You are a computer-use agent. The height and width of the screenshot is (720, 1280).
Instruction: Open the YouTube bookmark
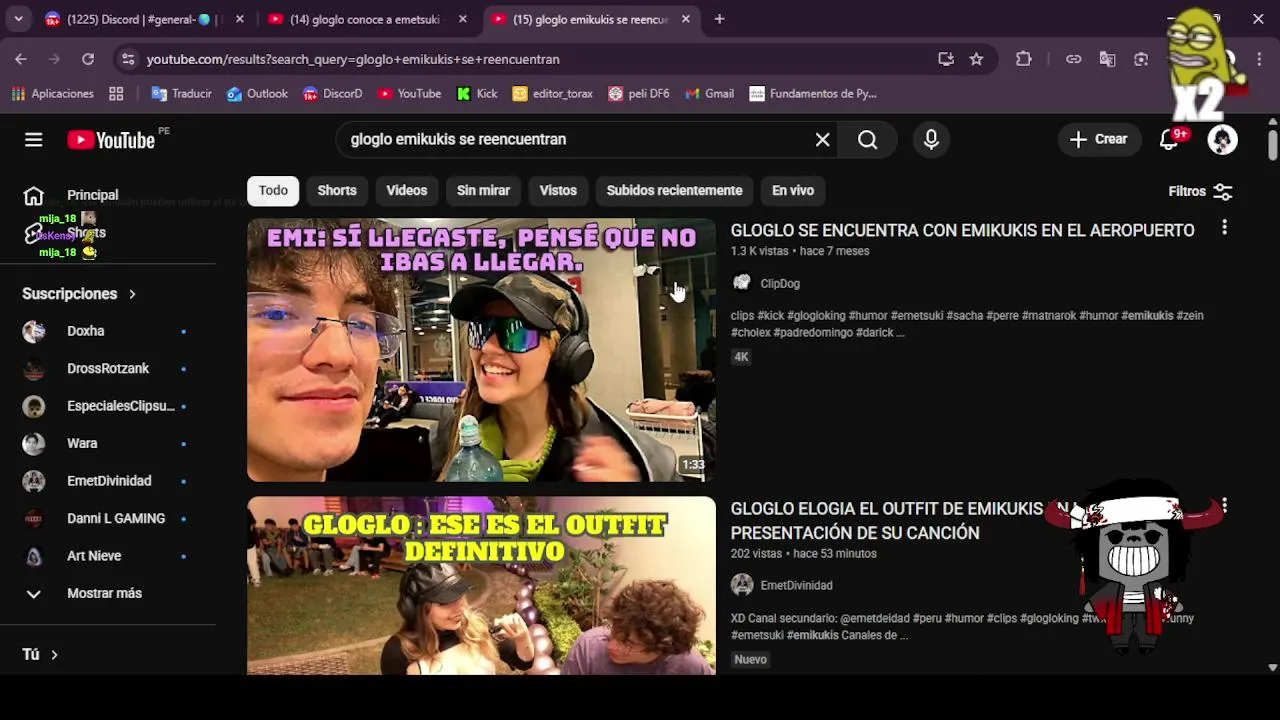click(409, 94)
